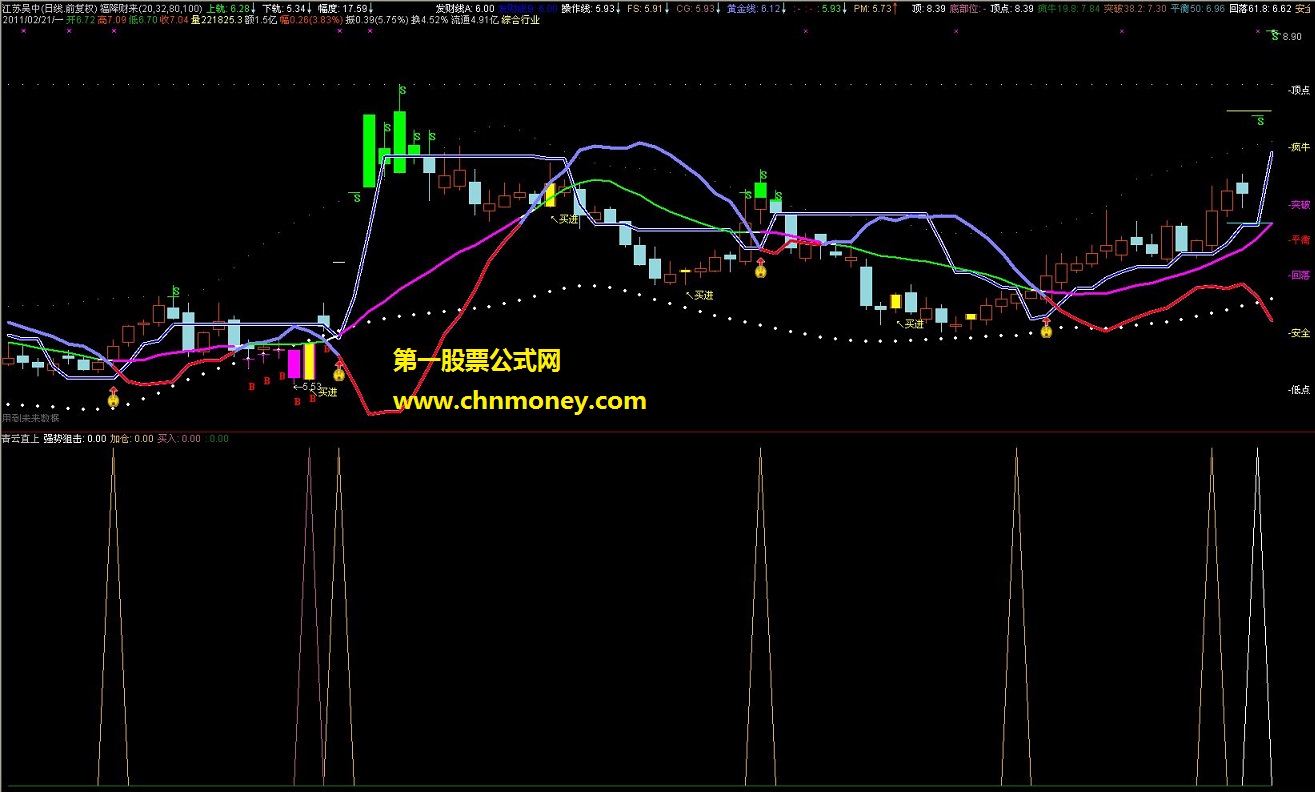This screenshot has width=1315, height=792.
Task: Click the money bag icon near the ←5.53 annotation
Action: point(339,372)
